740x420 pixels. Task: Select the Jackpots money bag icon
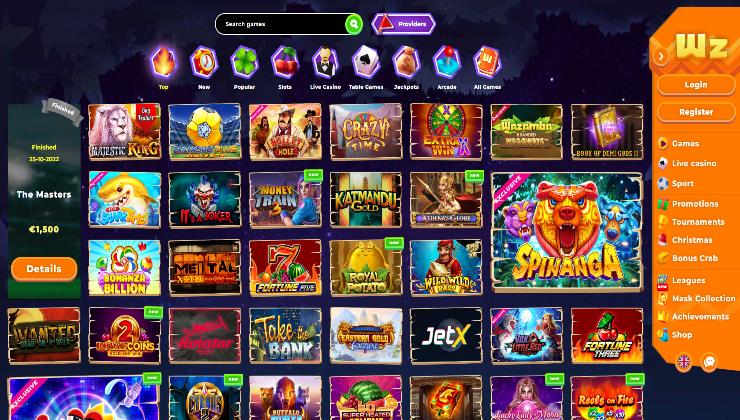[406, 62]
